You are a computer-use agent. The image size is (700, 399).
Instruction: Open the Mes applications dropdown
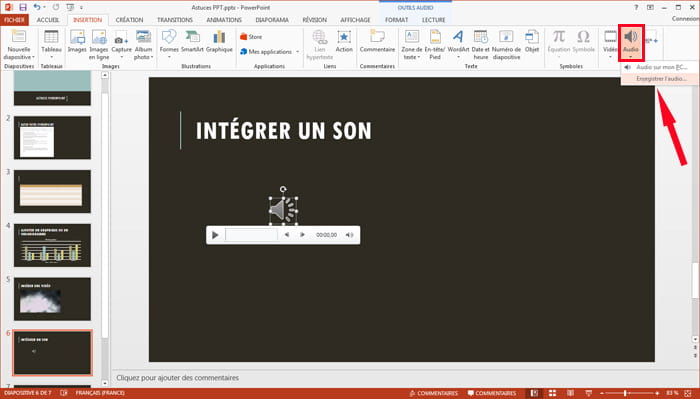pos(269,52)
